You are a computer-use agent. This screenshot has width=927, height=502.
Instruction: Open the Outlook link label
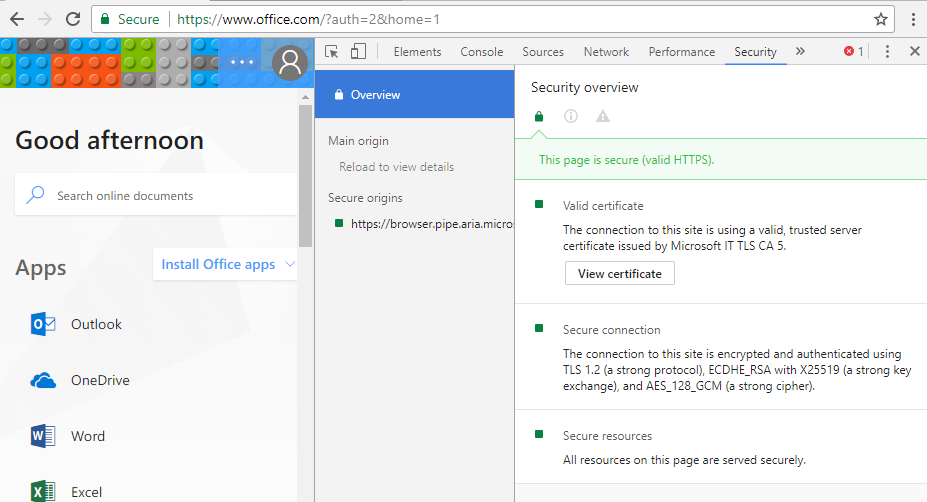[x=96, y=324]
